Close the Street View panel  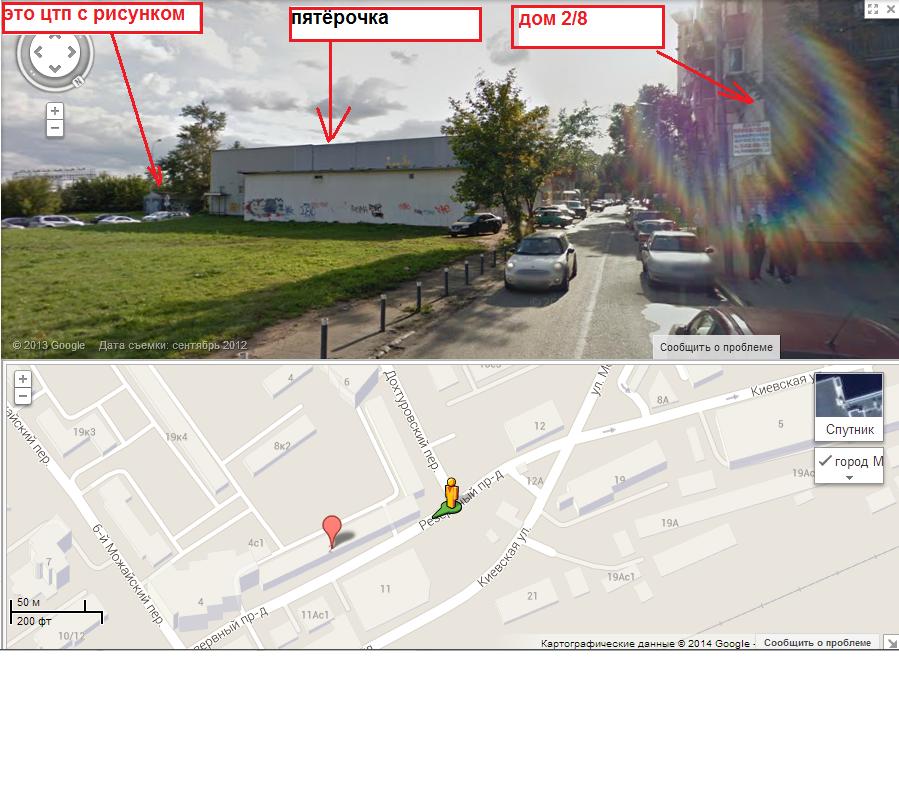pyautogui.click(x=892, y=9)
